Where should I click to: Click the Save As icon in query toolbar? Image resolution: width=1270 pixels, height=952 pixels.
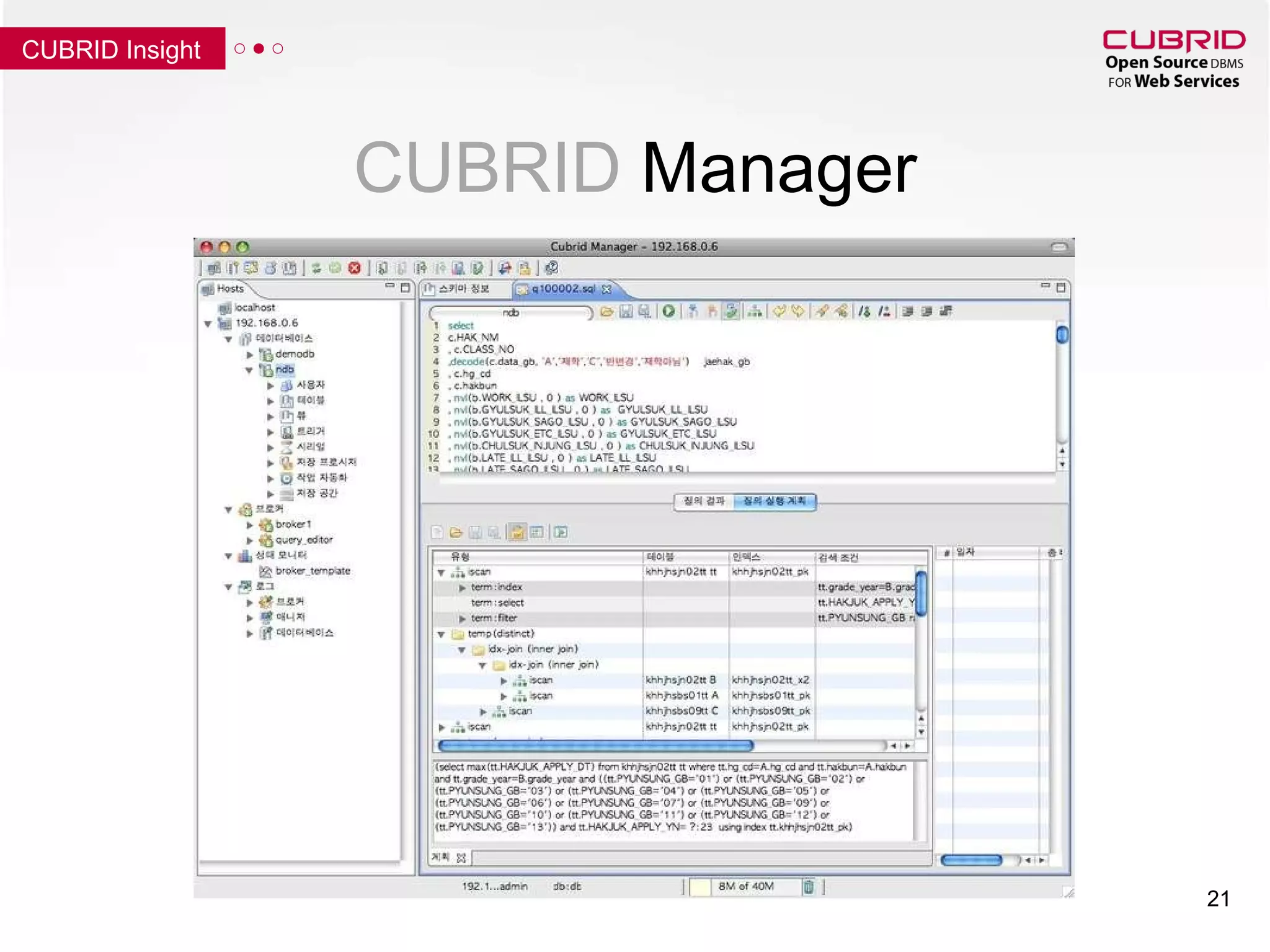pyautogui.click(x=645, y=312)
